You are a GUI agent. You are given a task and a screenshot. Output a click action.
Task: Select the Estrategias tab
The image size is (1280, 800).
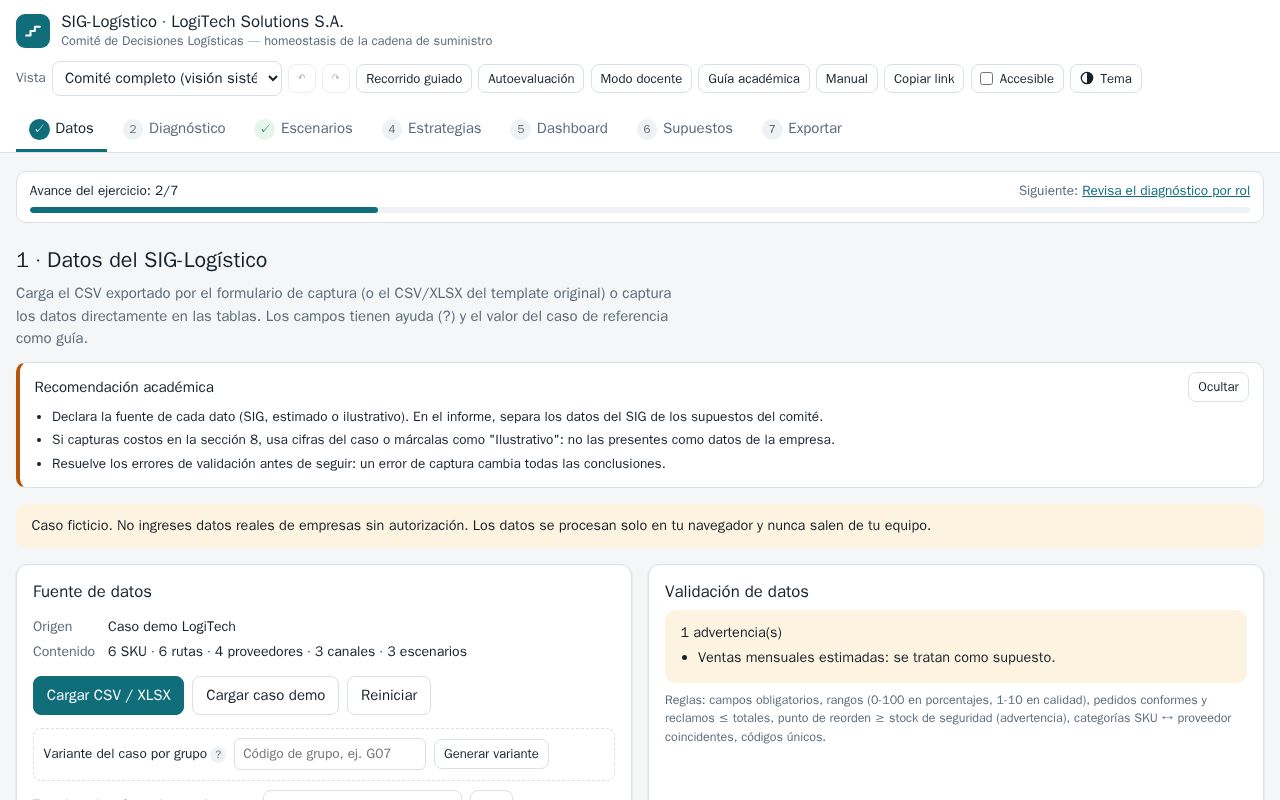(432, 129)
